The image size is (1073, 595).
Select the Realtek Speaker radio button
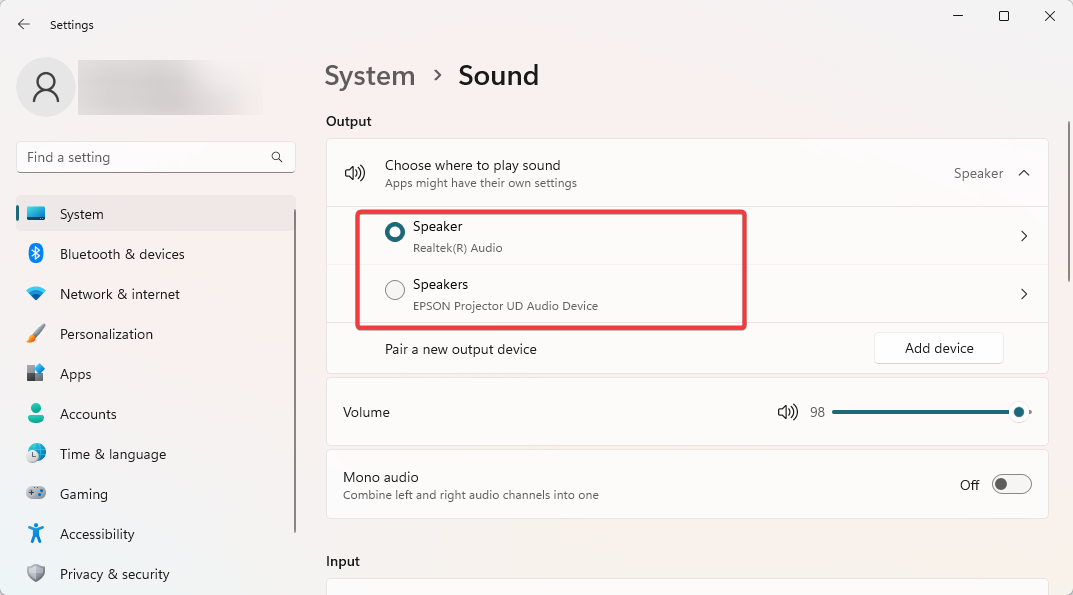pos(395,232)
